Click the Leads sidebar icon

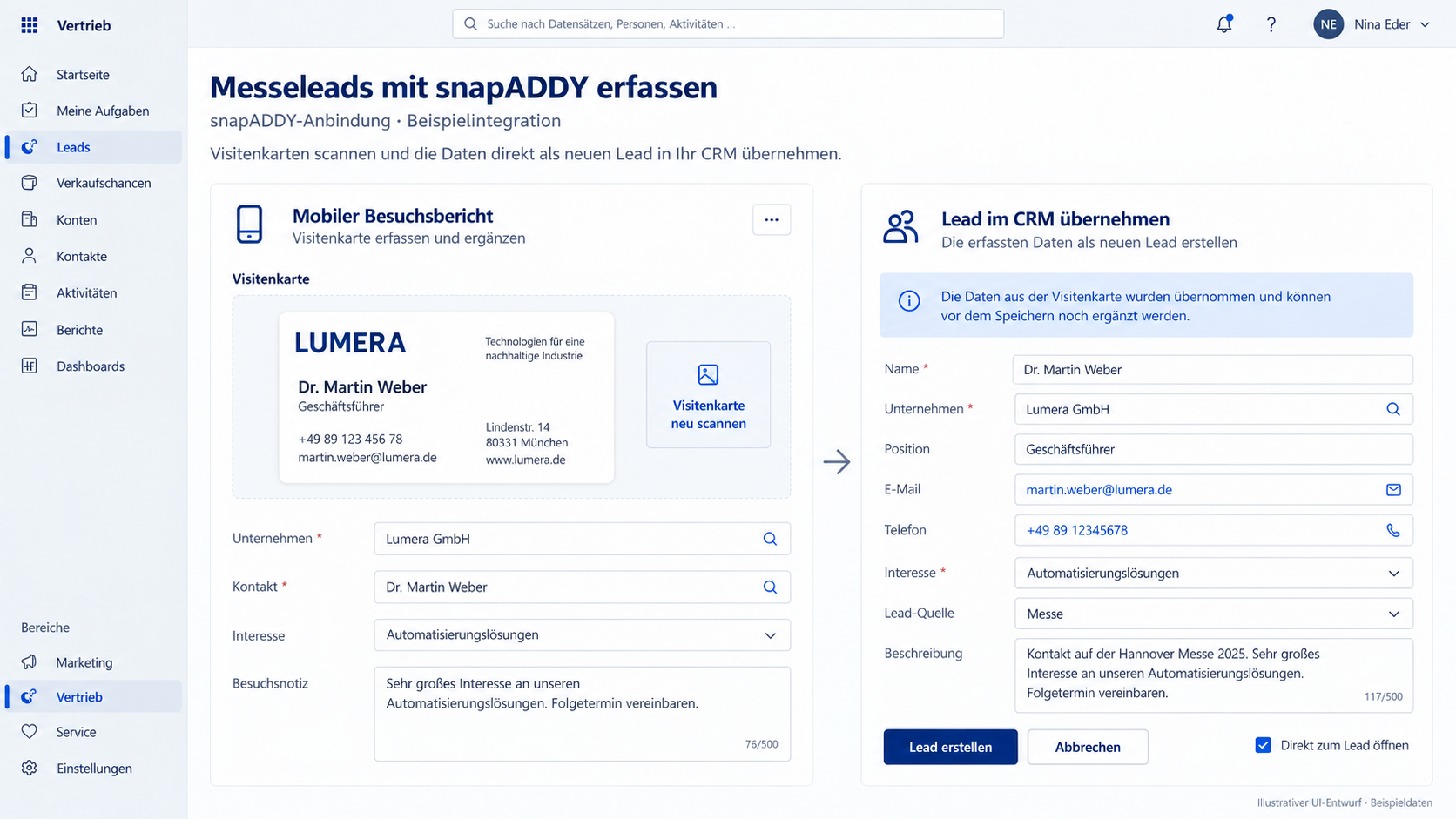pos(30,147)
